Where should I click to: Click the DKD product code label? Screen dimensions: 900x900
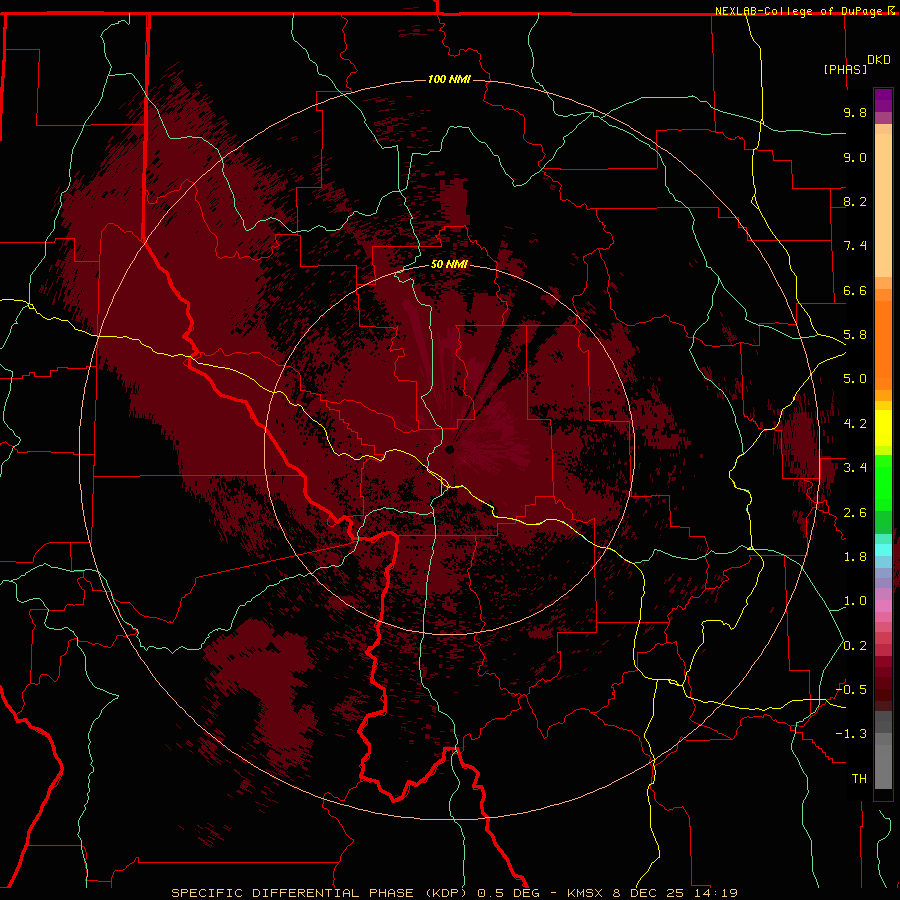pyautogui.click(x=879, y=60)
